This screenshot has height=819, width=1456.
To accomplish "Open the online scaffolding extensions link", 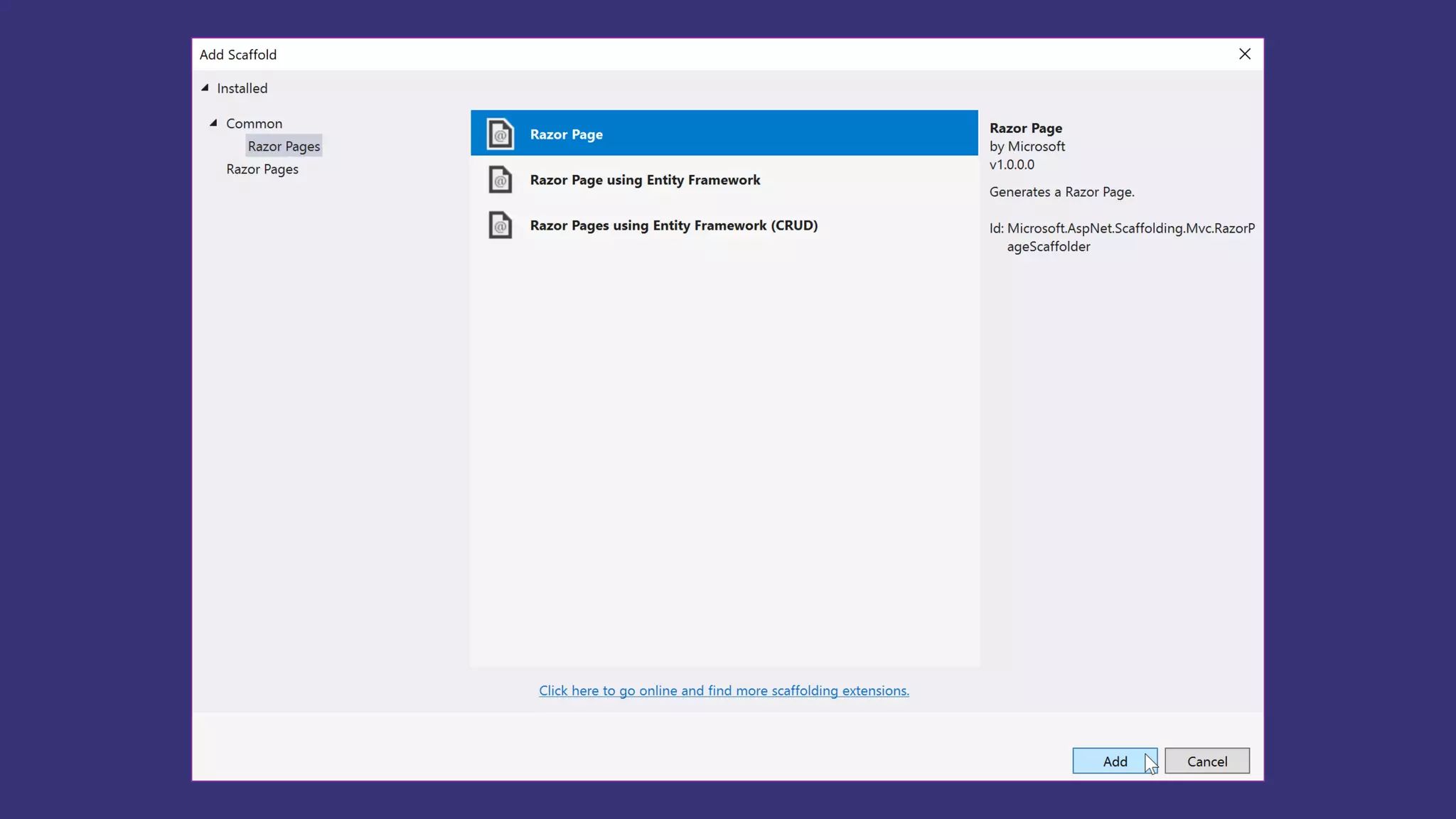I will click(x=724, y=690).
